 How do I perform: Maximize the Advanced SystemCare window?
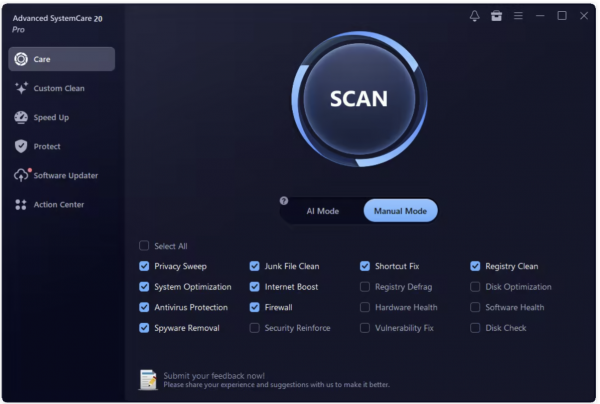click(562, 16)
